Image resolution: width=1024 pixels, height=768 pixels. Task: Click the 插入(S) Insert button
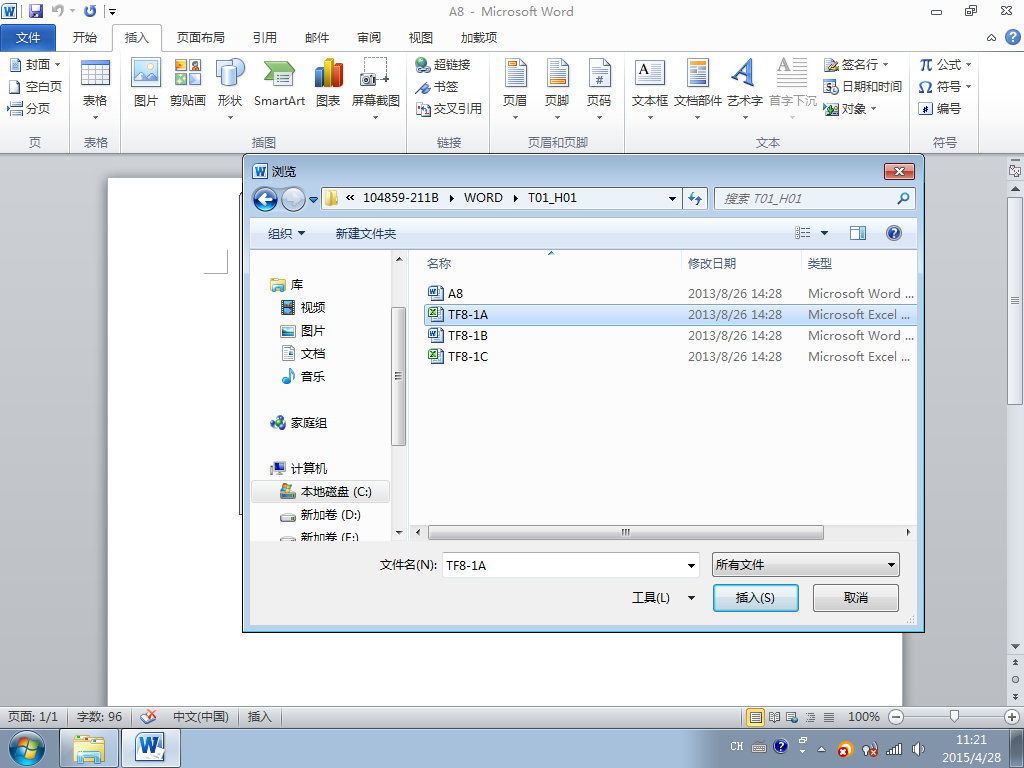pos(756,598)
